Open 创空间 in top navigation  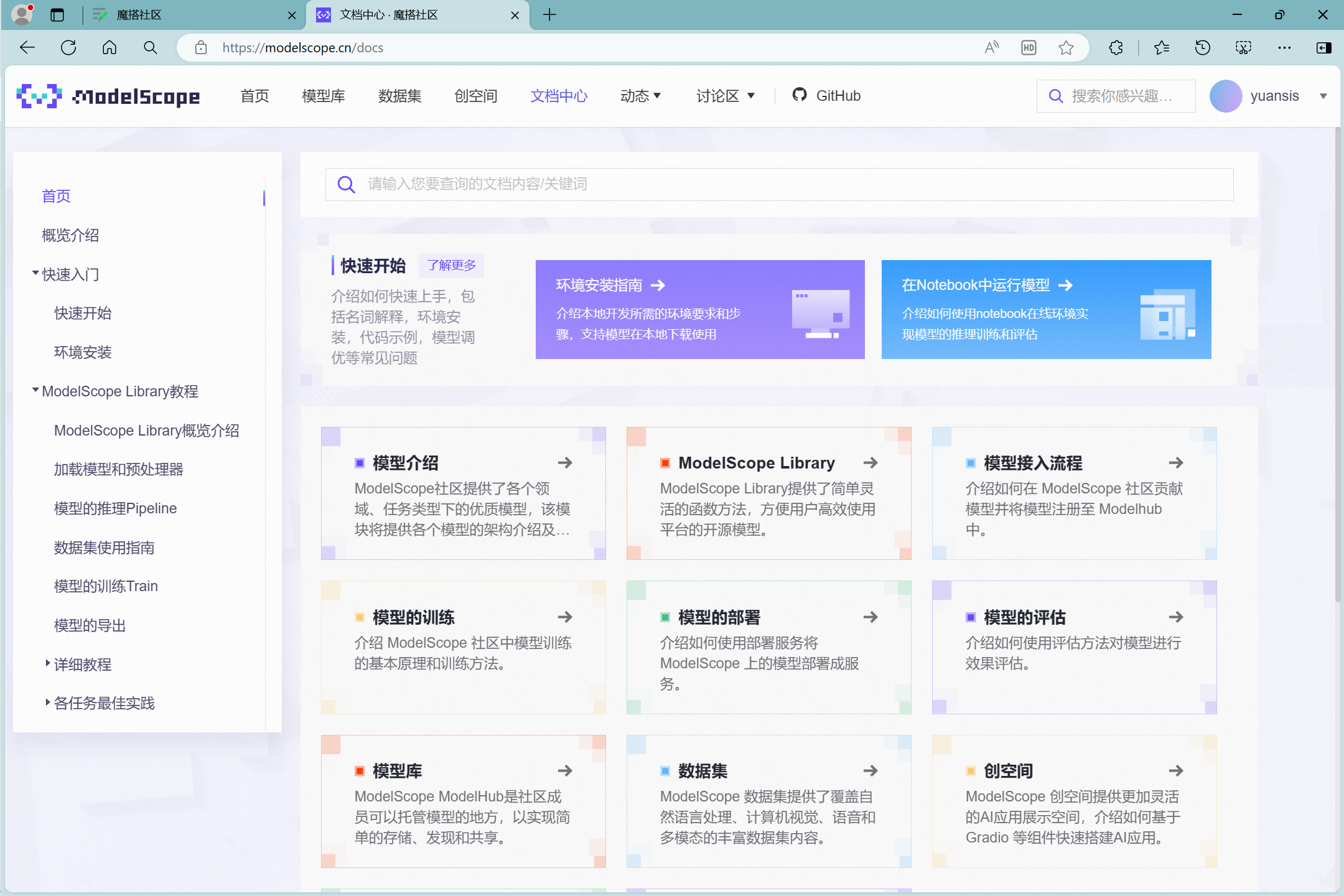point(476,96)
